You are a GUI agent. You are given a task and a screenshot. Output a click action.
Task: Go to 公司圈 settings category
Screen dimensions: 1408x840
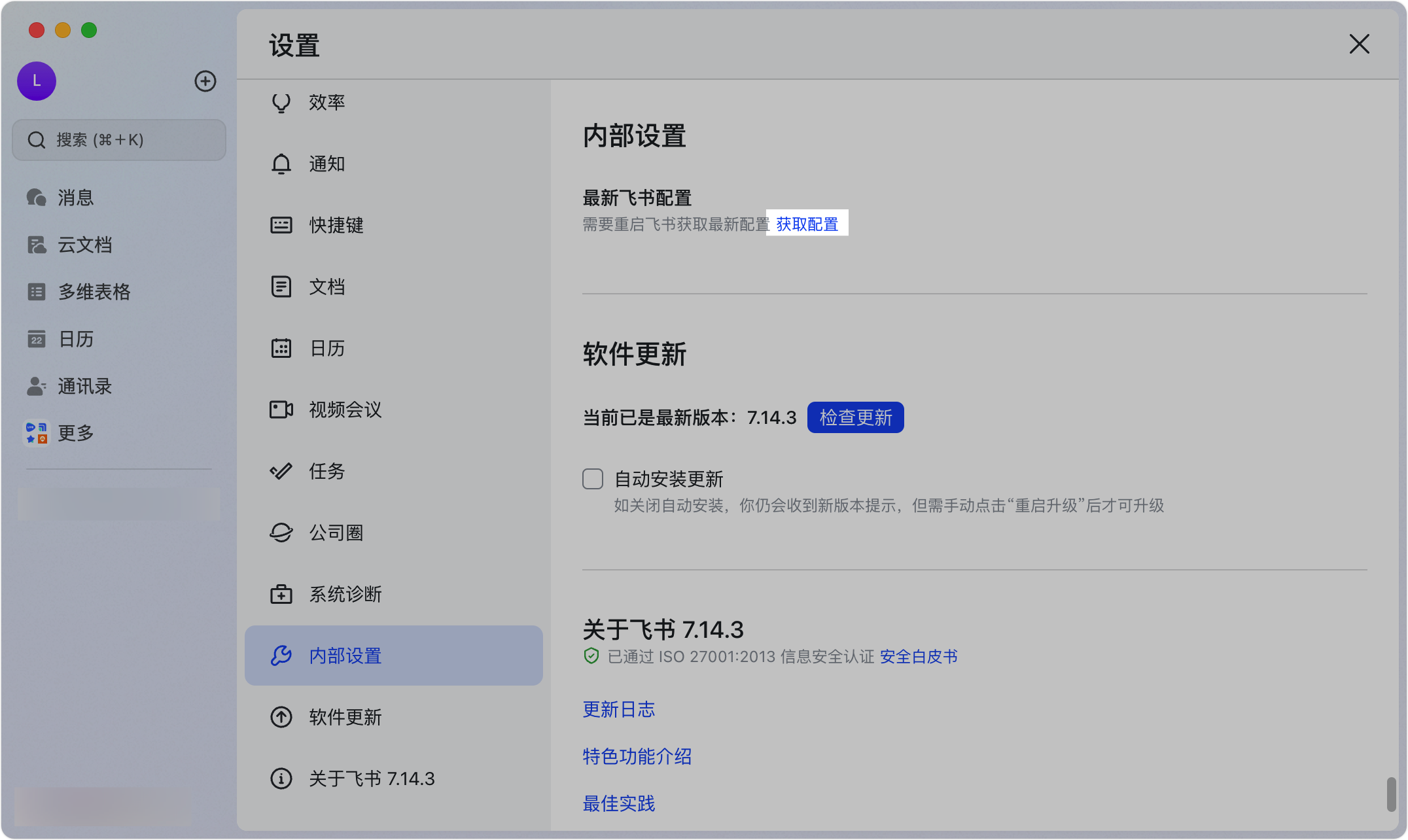pos(394,533)
